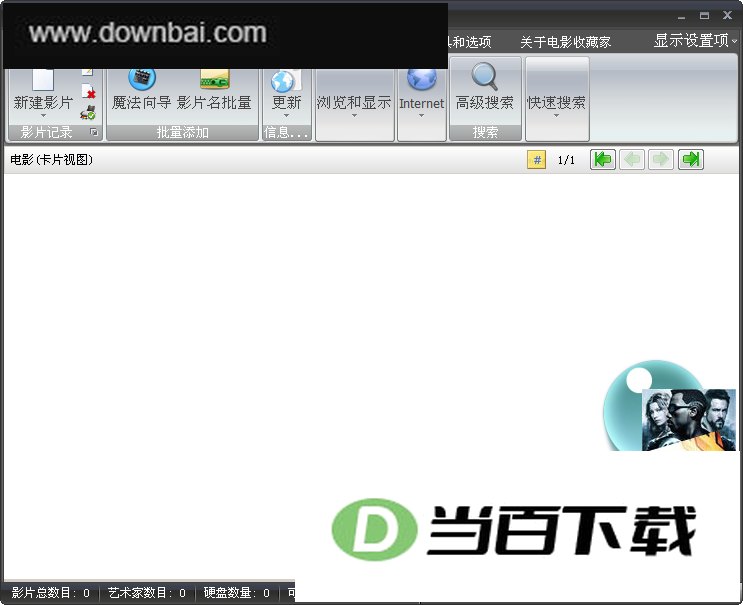
Task: Click the 1/1 page indicator
Action: coord(566,160)
